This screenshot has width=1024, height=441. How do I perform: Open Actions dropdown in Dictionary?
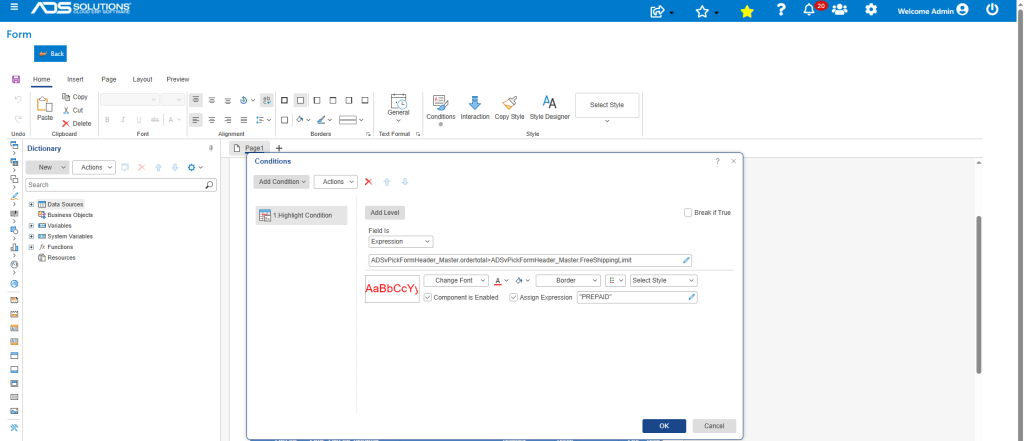(94, 167)
